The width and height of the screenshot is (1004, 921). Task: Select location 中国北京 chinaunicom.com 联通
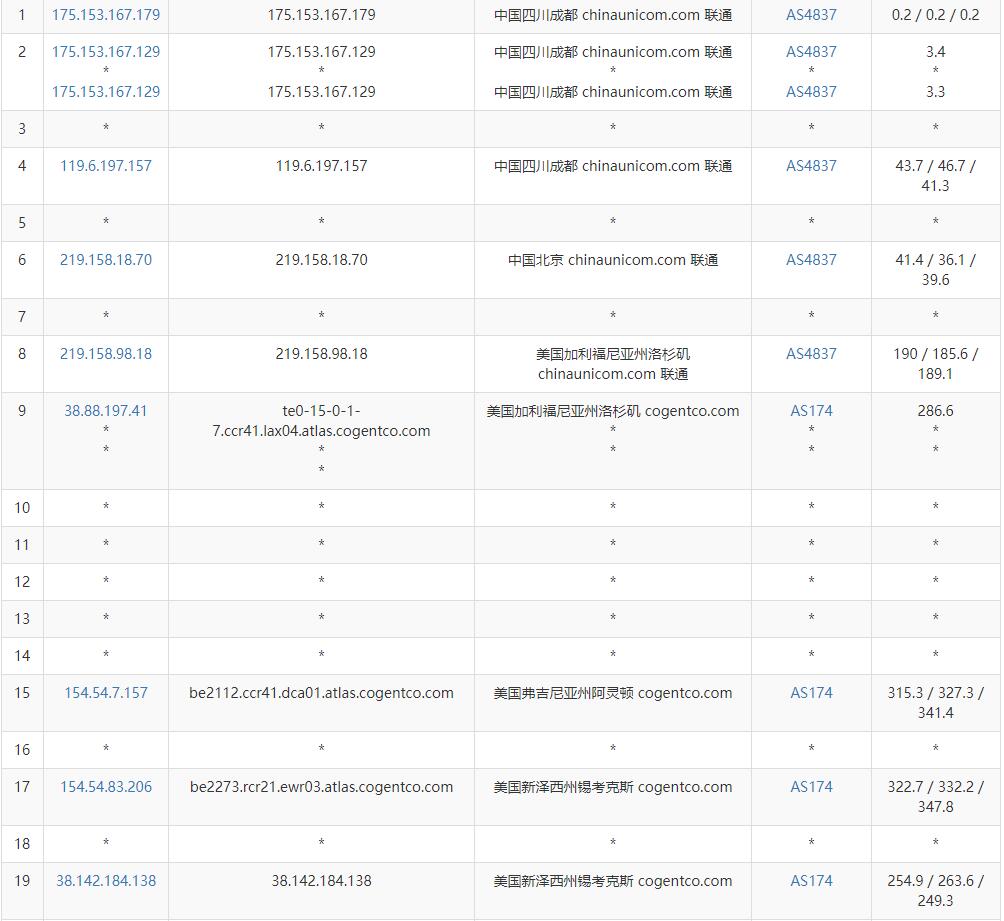click(613, 260)
